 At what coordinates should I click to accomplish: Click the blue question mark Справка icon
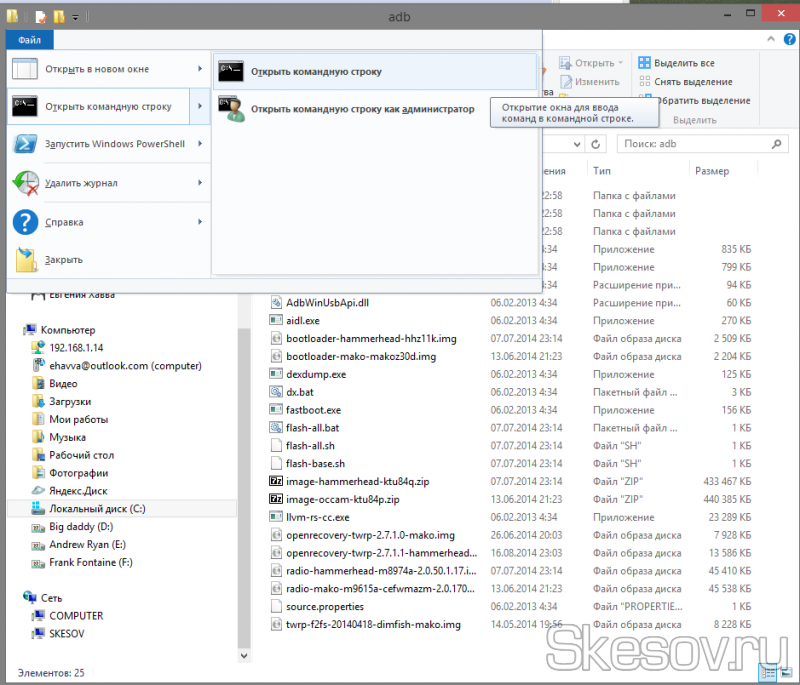pyautogui.click(x=26, y=222)
